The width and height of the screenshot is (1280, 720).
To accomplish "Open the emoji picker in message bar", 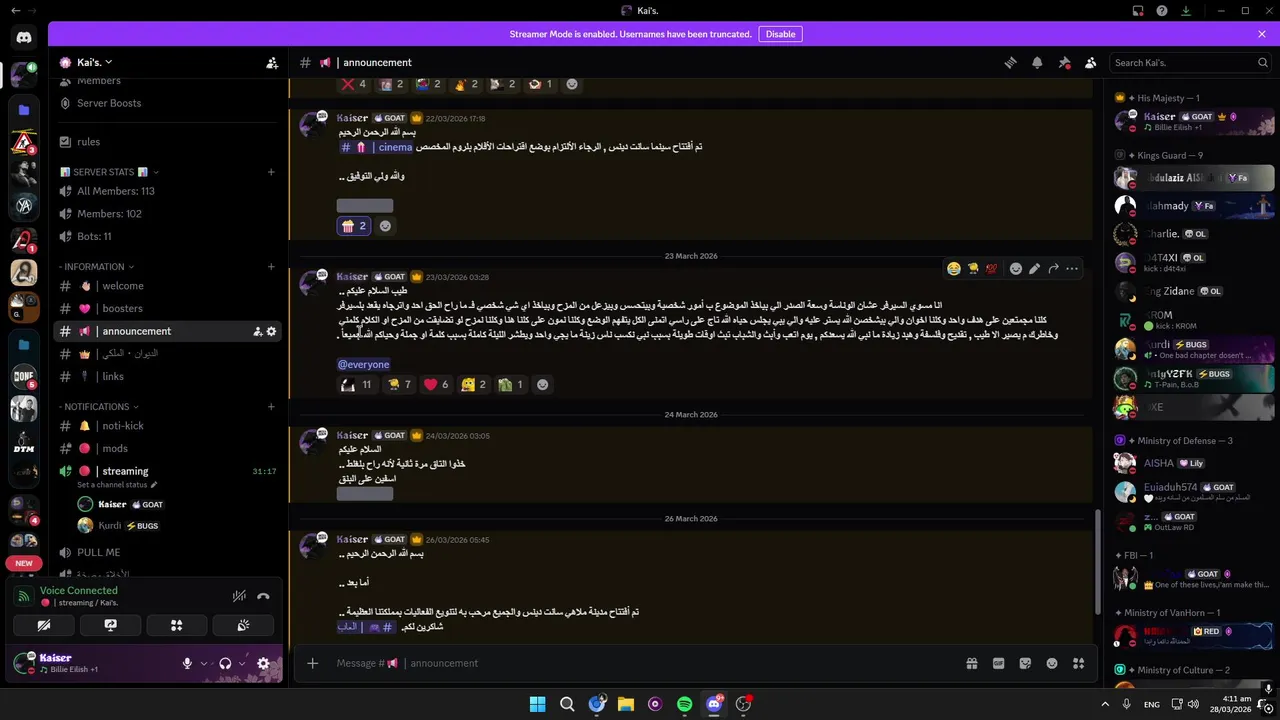I will tap(1052, 663).
